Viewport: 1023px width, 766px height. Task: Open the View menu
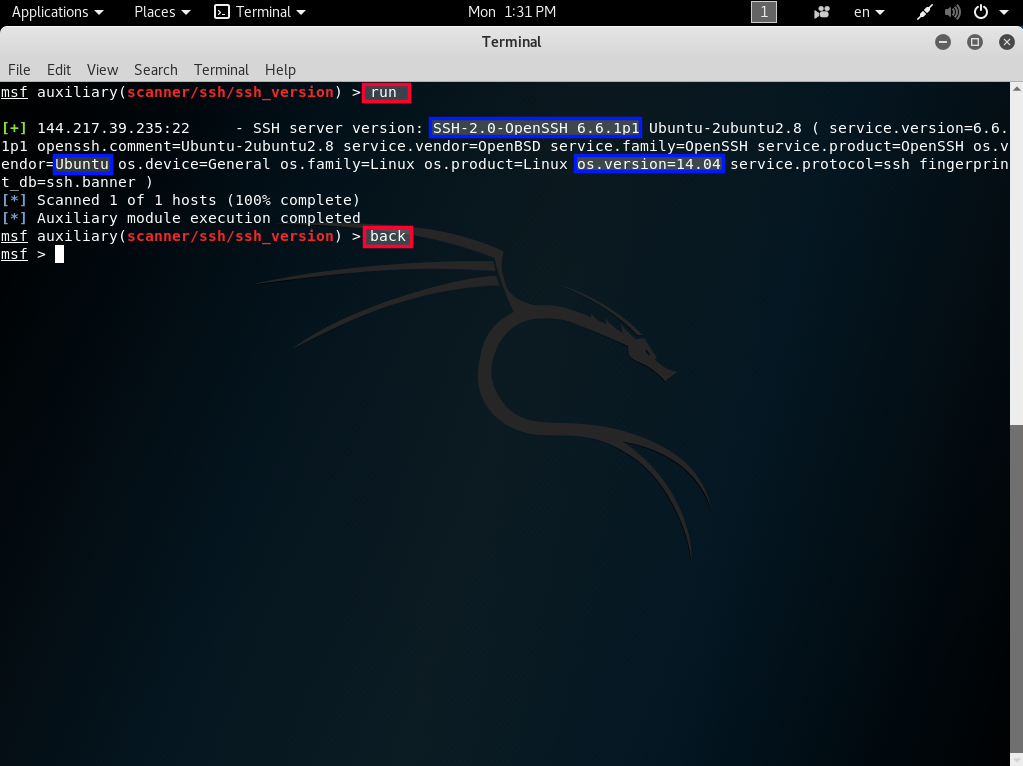point(102,70)
